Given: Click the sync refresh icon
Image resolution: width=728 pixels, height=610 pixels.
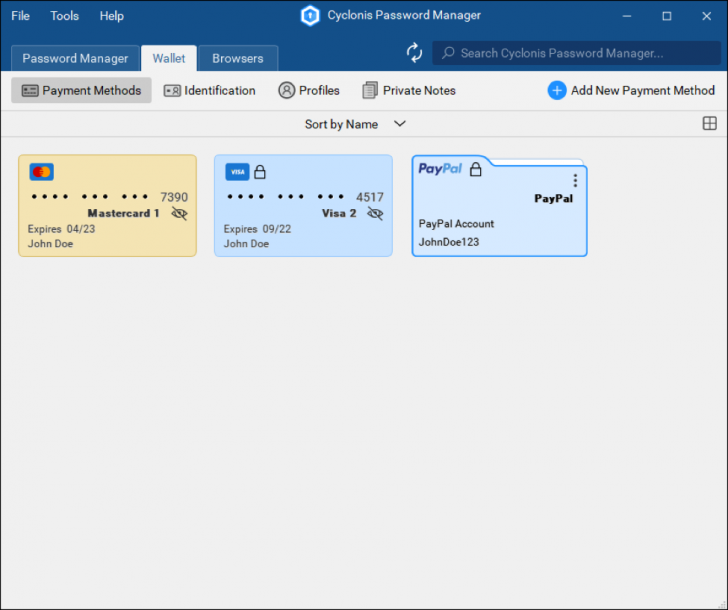Looking at the screenshot, I should point(414,52).
